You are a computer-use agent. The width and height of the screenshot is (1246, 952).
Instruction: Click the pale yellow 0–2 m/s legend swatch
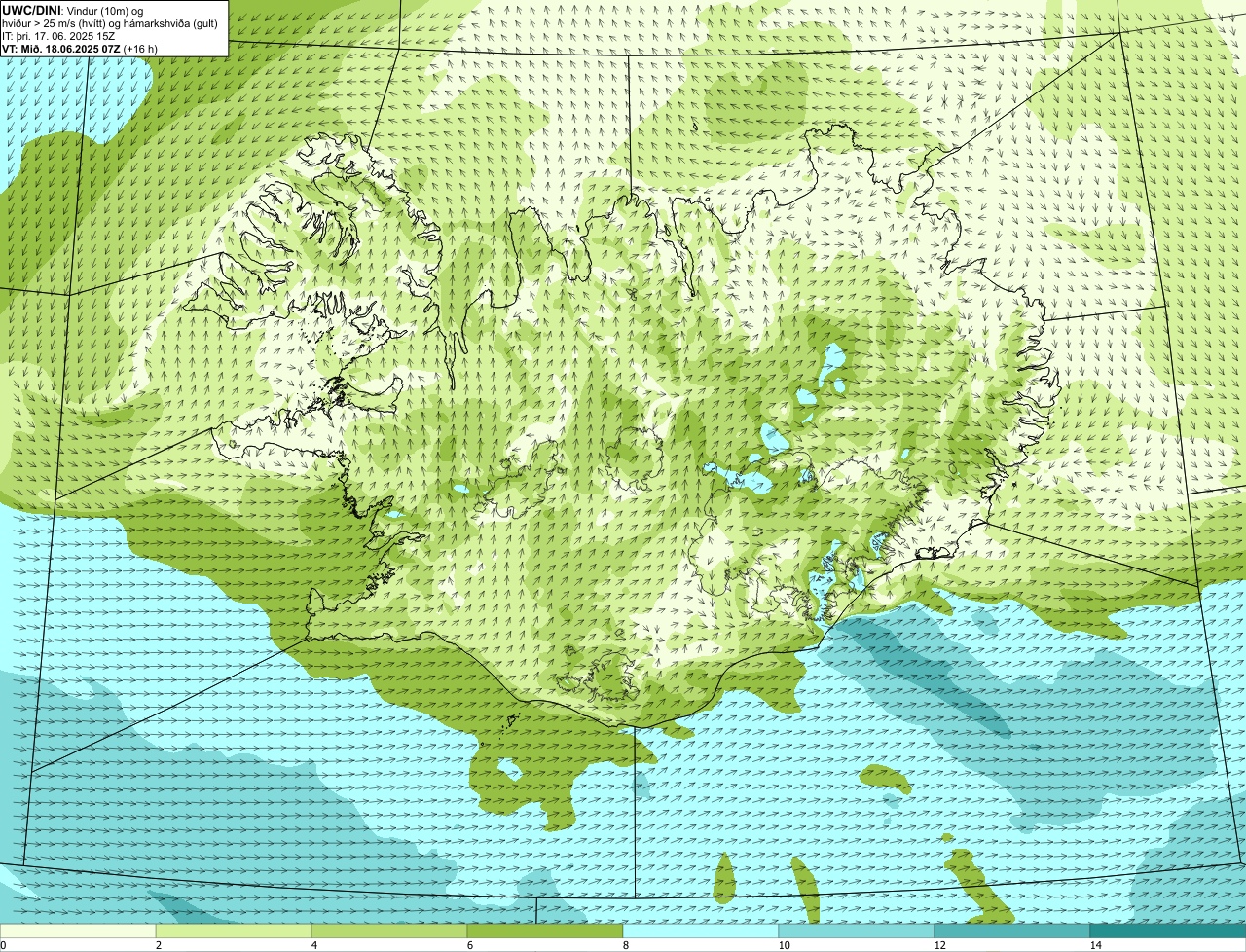click(x=78, y=931)
